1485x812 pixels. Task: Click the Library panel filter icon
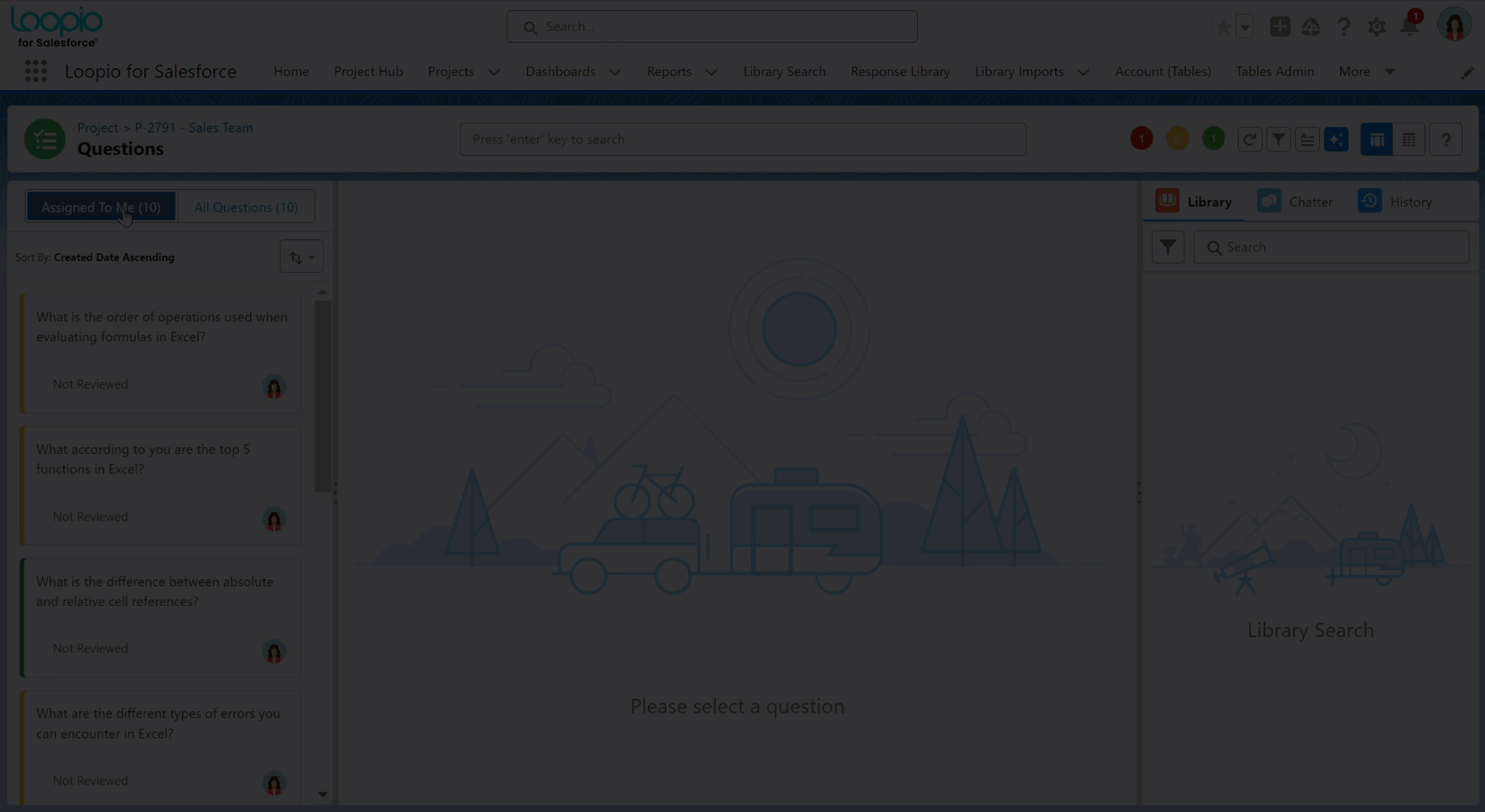click(1167, 247)
